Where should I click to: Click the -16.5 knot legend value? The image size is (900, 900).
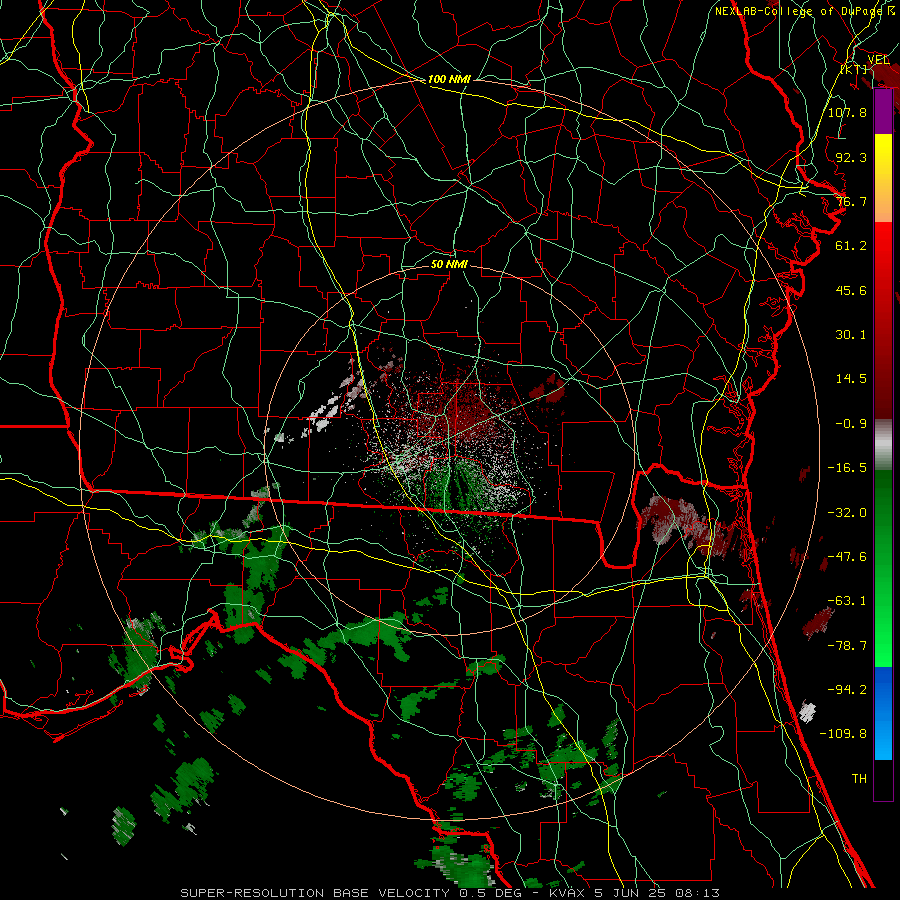[x=847, y=468]
